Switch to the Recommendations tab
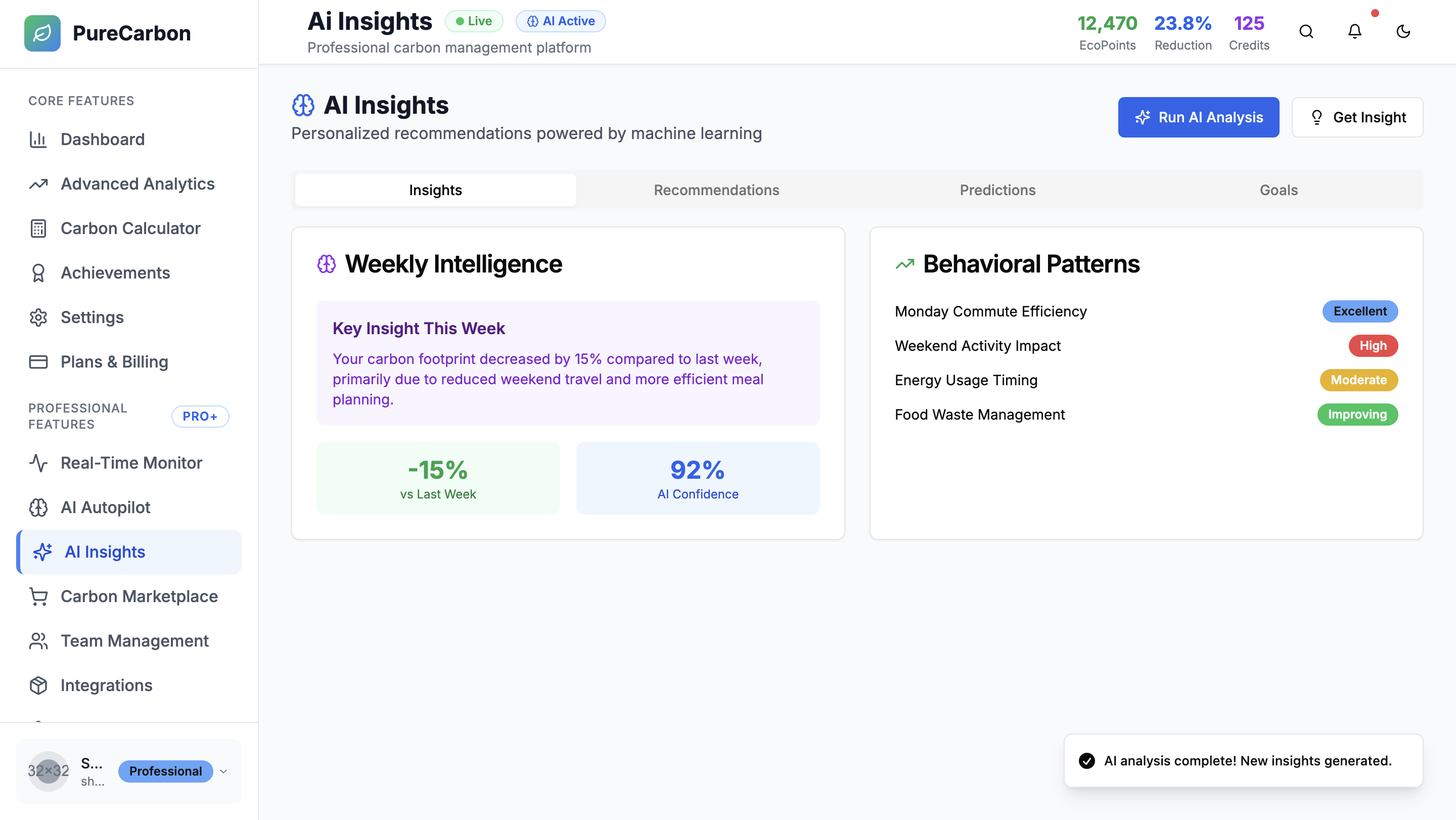Screen dimensions: 1456x820 [716, 191]
